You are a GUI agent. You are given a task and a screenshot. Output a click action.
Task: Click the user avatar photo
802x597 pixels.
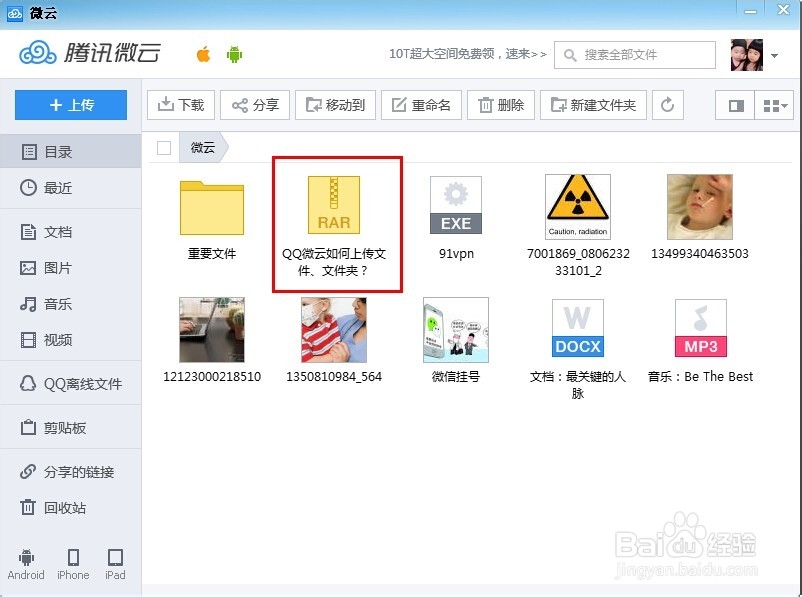click(747, 55)
